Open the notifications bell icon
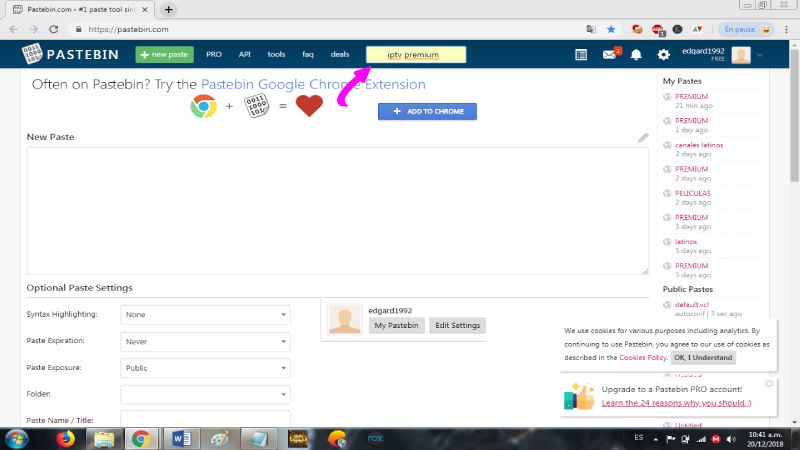The image size is (800, 450). (x=636, y=55)
